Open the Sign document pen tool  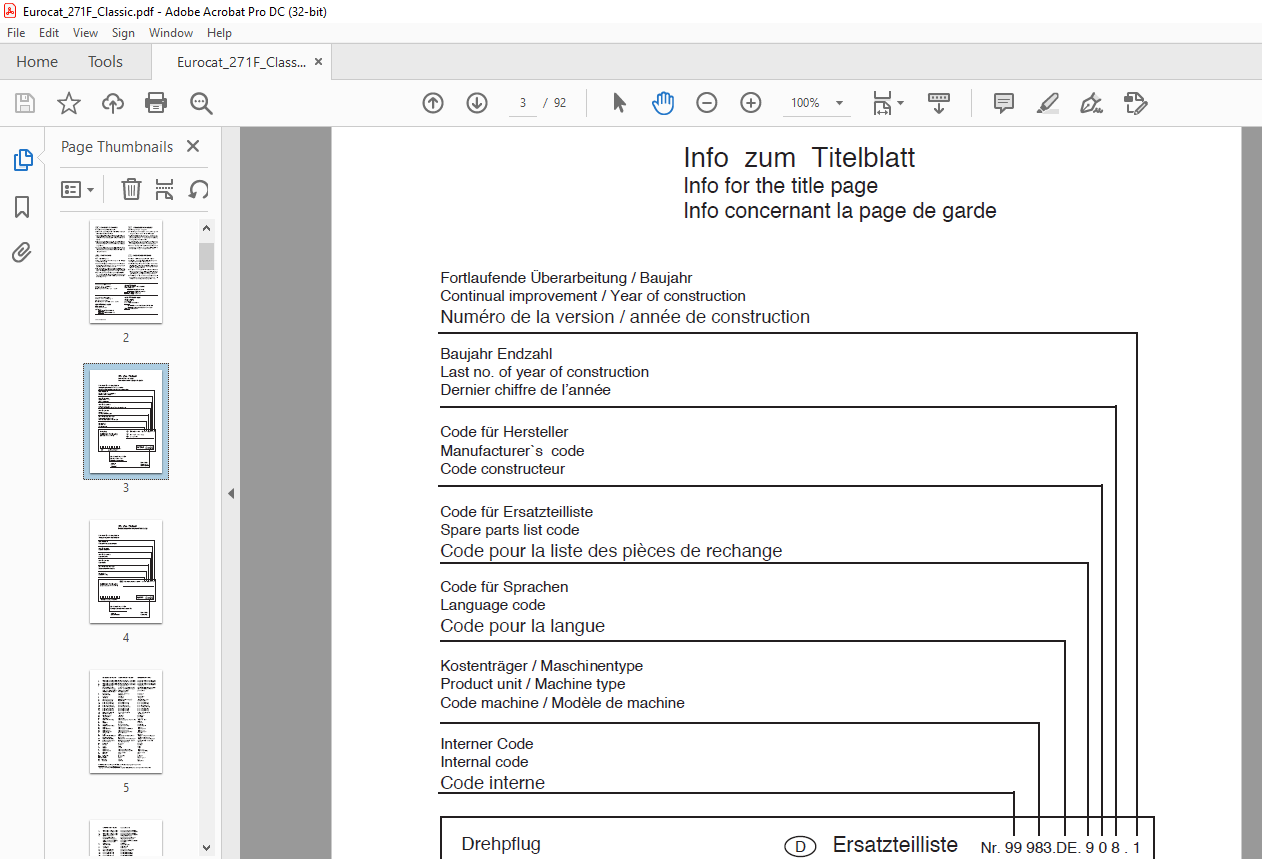(1091, 103)
